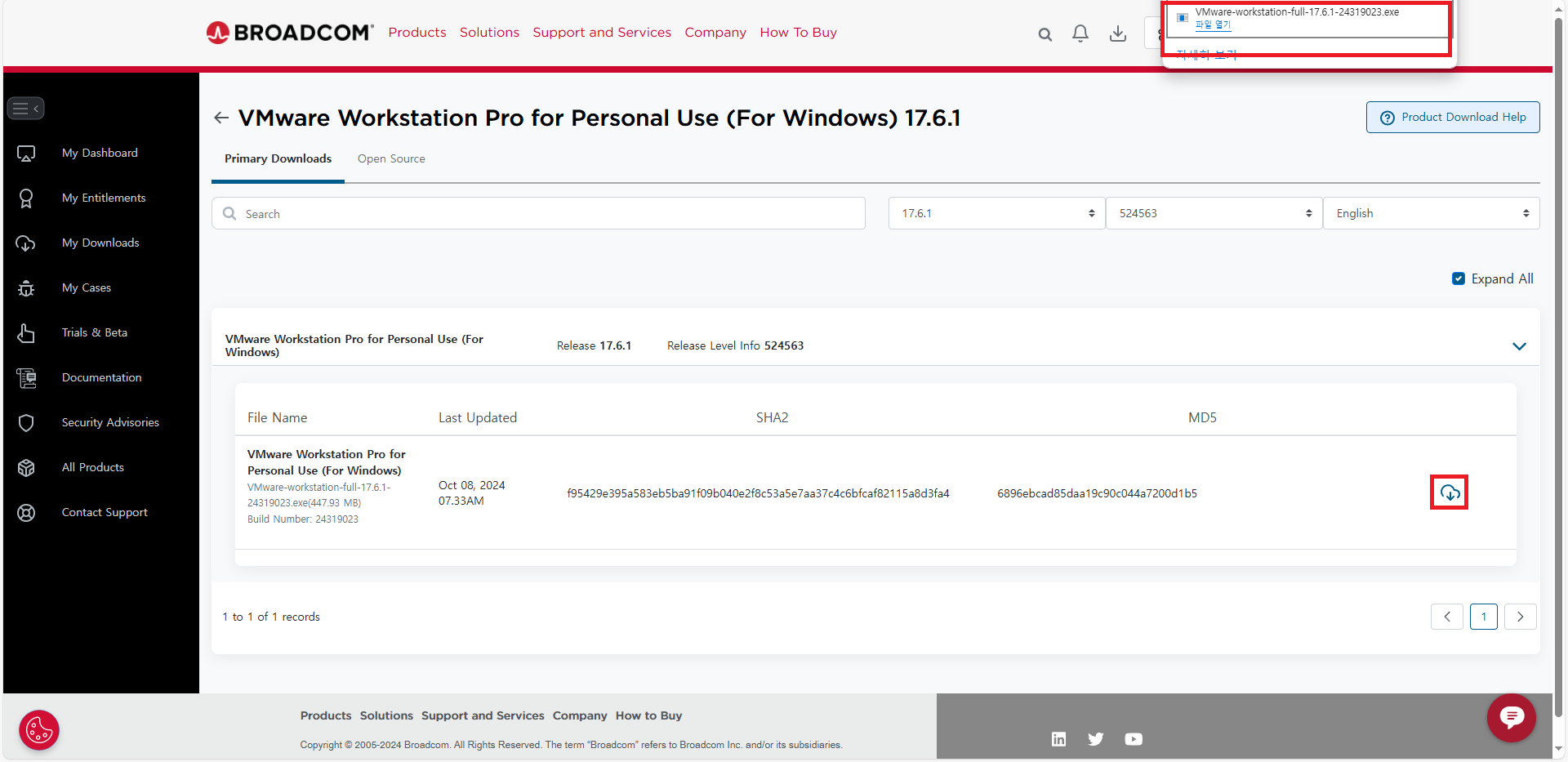Download the VMware Workstation exe via cloud icon
Viewport: 1568px width, 762px height.
[1450, 492]
